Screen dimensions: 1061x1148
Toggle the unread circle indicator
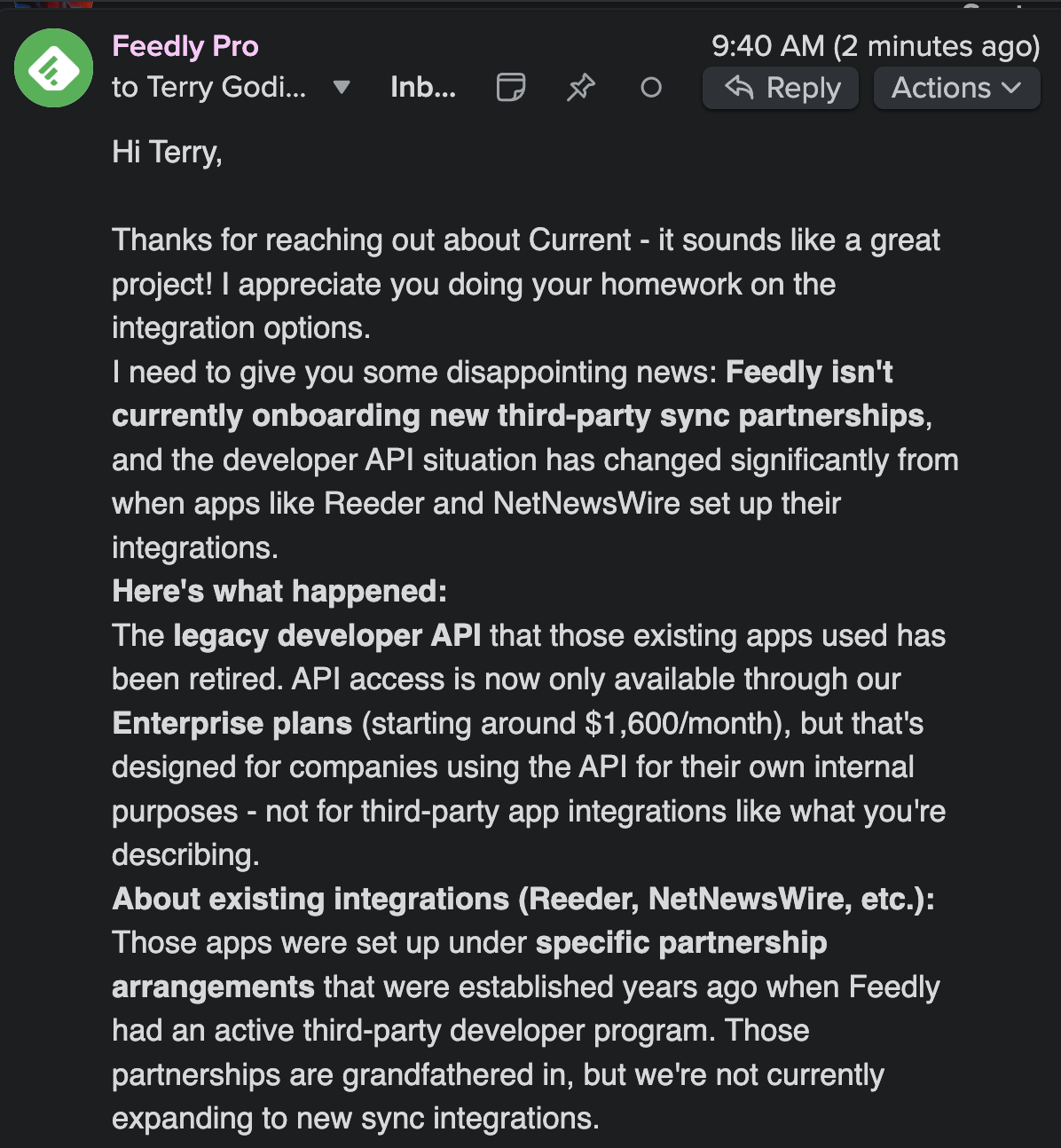tap(651, 87)
